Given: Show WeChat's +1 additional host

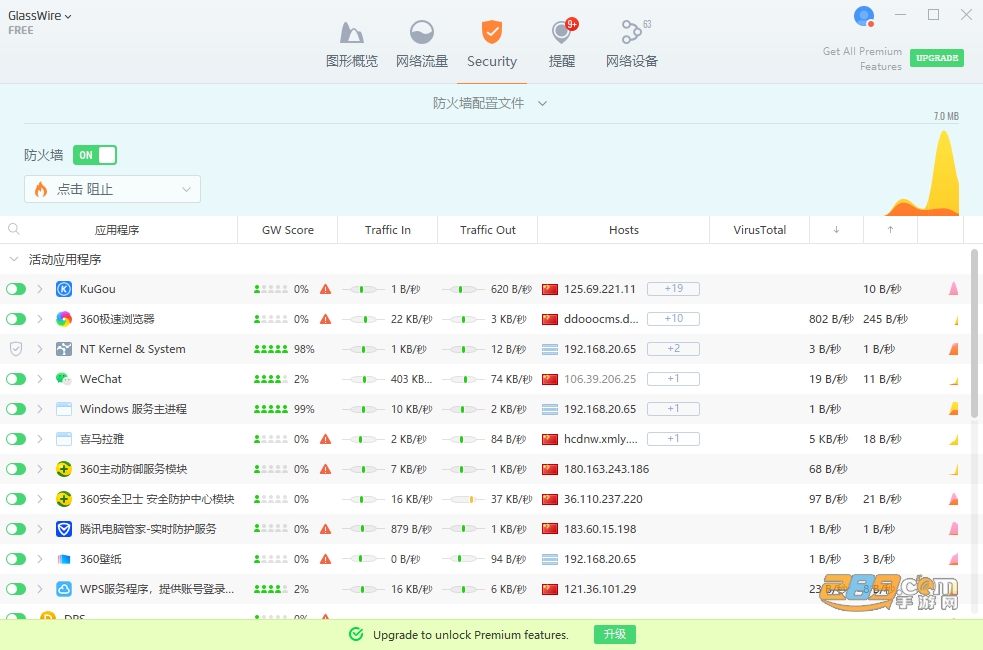Looking at the screenshot, I should point(673,379).
